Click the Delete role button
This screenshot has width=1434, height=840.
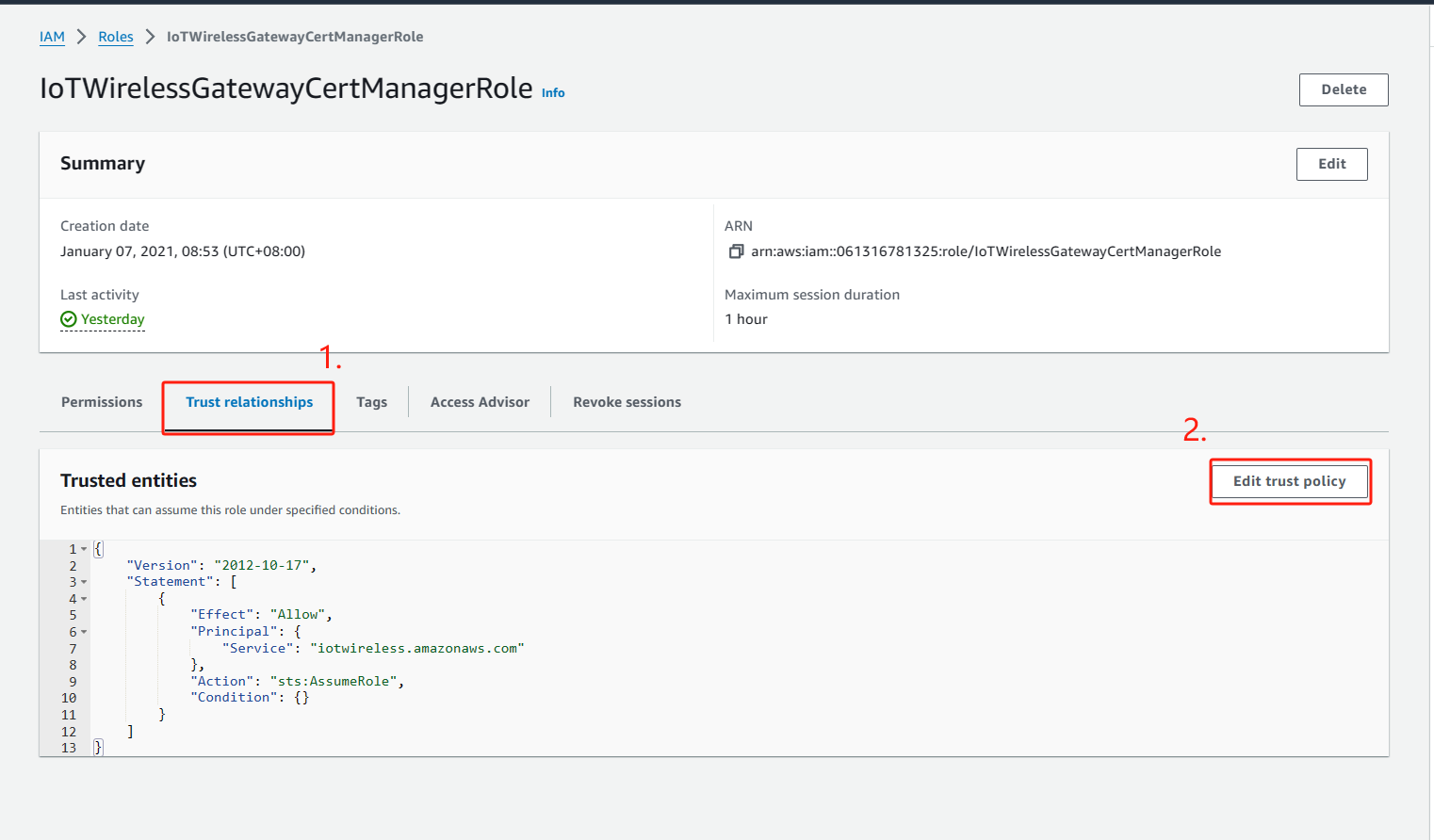[x=1344, y=89]
